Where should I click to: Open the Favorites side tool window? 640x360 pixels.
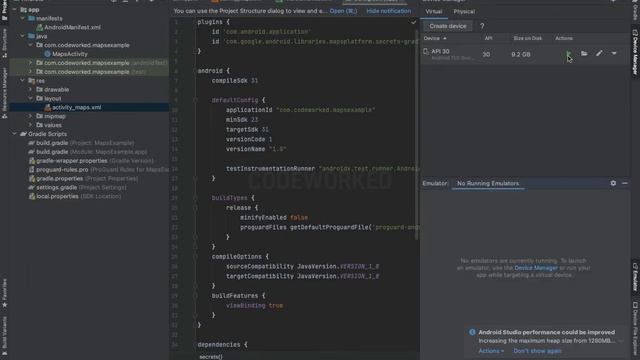[x=4, y=293]
